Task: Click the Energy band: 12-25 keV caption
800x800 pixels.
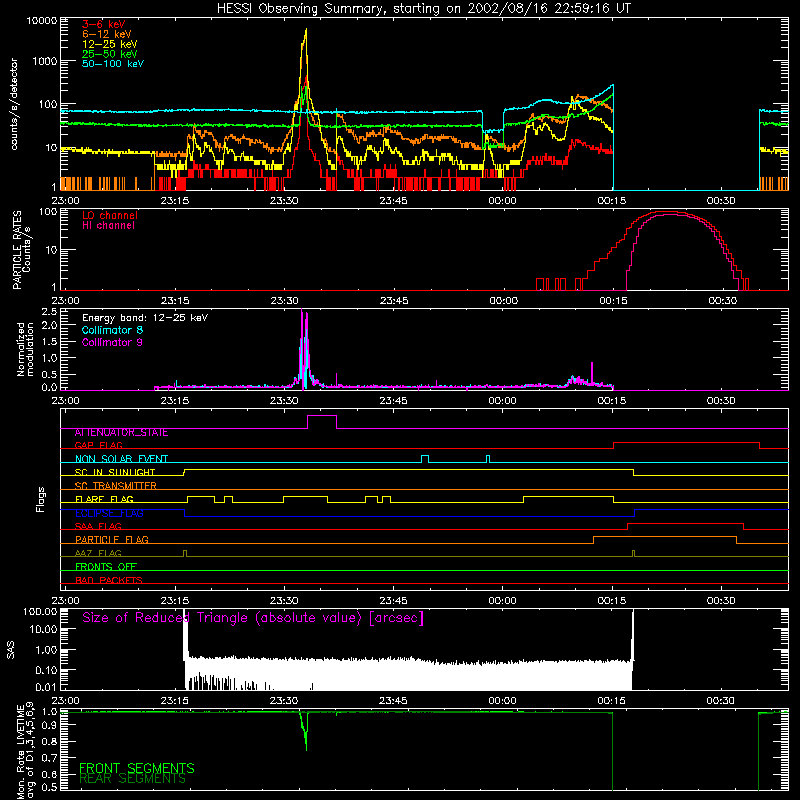Action: coord(145,318)
